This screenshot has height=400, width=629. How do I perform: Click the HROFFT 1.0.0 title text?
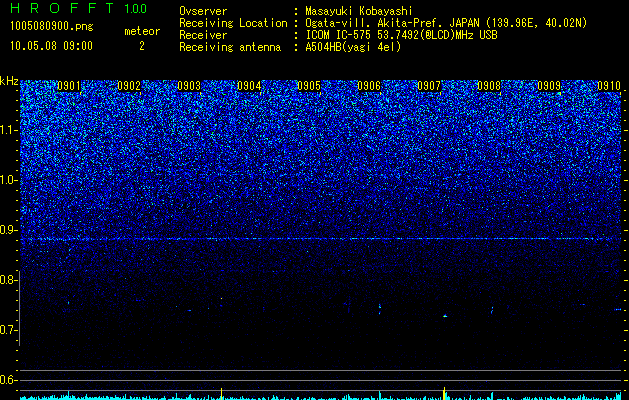[x=79, y=8]
